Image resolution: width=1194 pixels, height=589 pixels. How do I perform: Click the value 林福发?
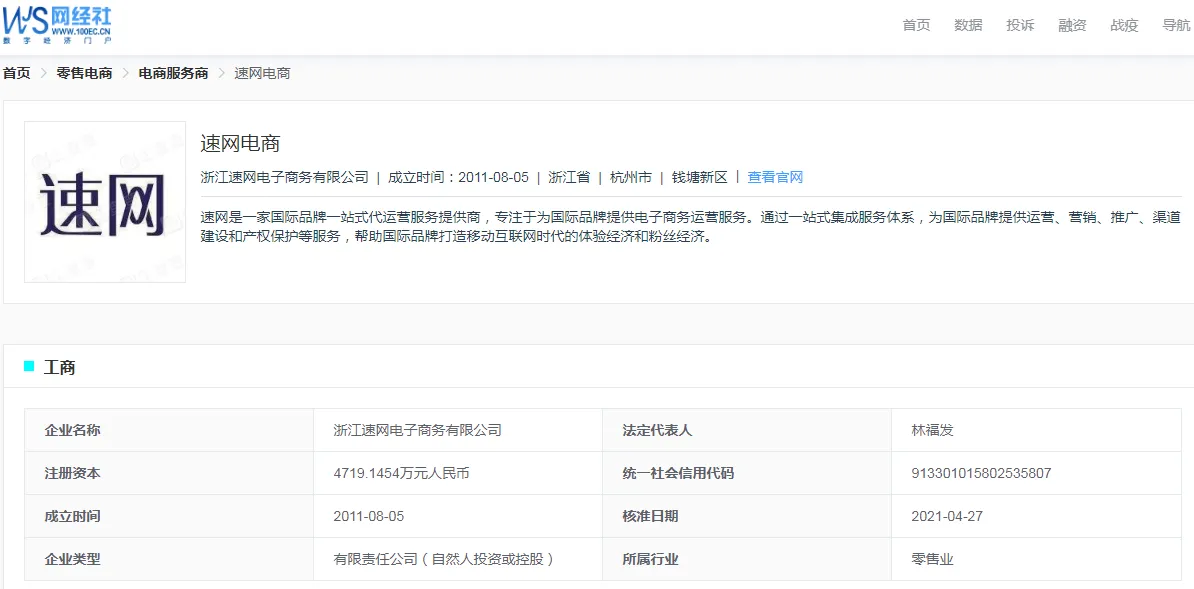[x=932, y=430]
